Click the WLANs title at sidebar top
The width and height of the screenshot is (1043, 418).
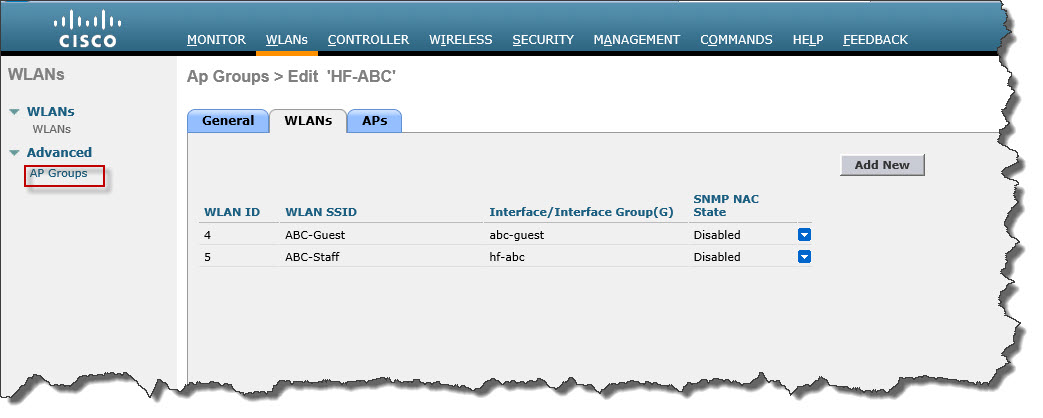(x=36, y=75)
